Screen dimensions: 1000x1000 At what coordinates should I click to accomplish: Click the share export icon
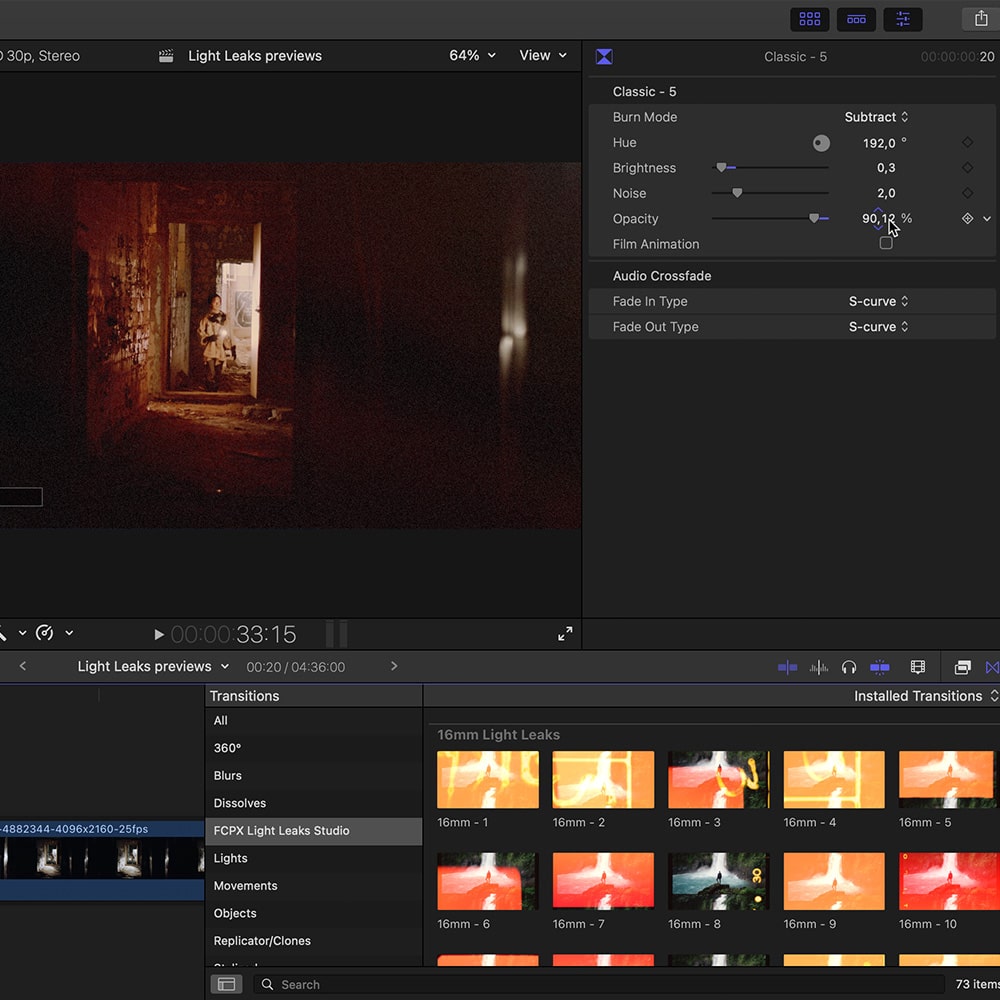(x=980, y=19)
